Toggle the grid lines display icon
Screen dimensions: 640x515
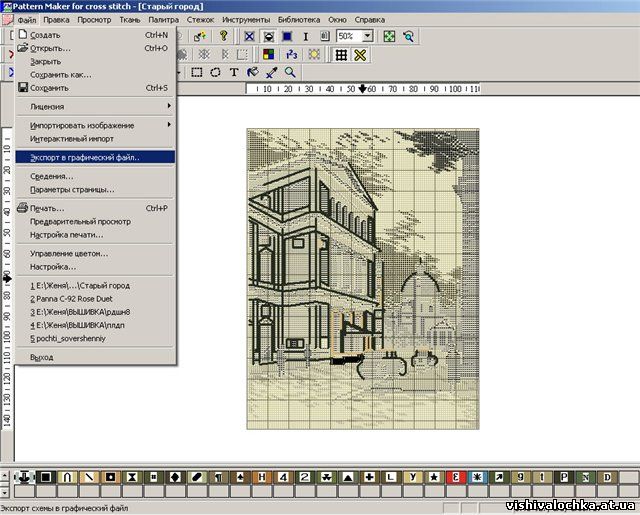341,55
